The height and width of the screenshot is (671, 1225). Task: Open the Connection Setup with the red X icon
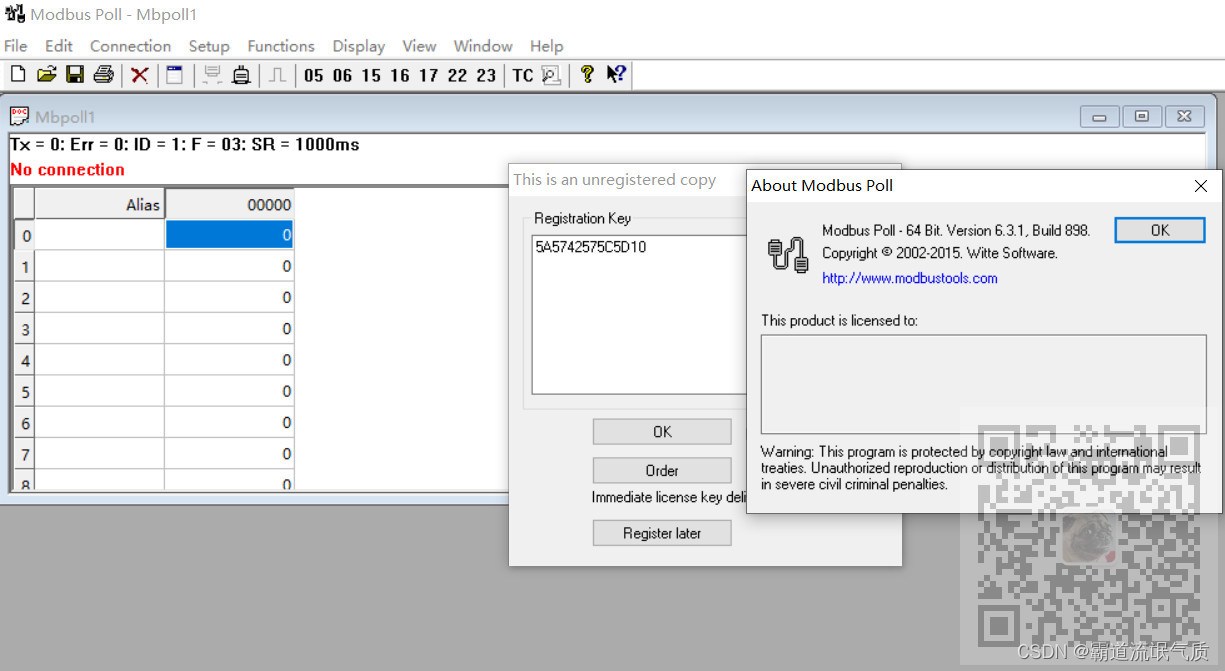[139, 74]
